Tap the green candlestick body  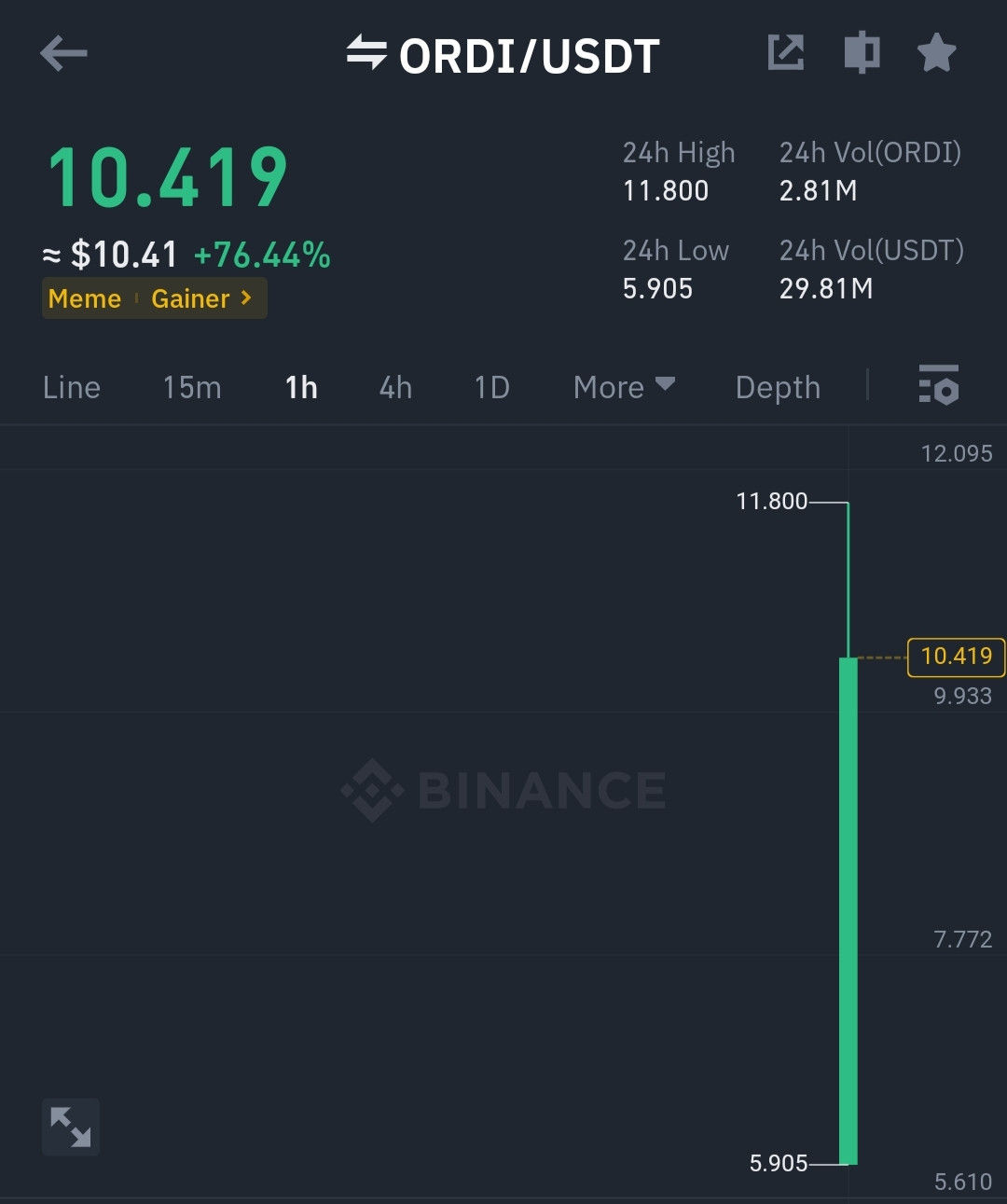848,909
